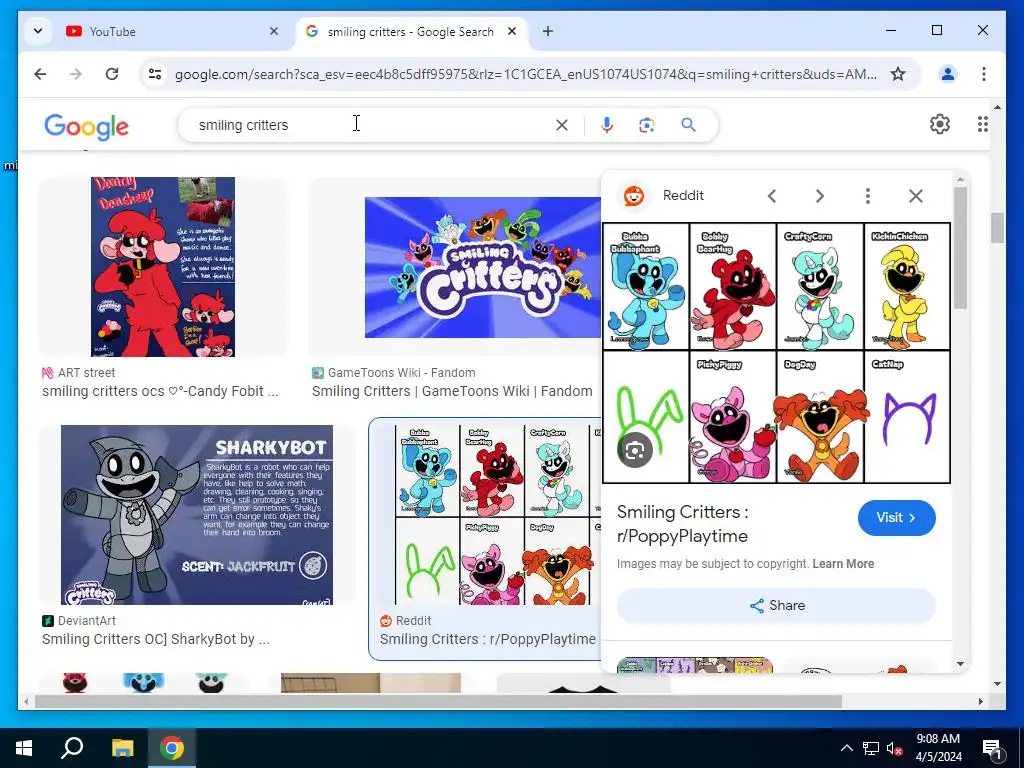Close the YouTube tab
The height and width of the screenshot is (768, 1024).
(274, 31)
